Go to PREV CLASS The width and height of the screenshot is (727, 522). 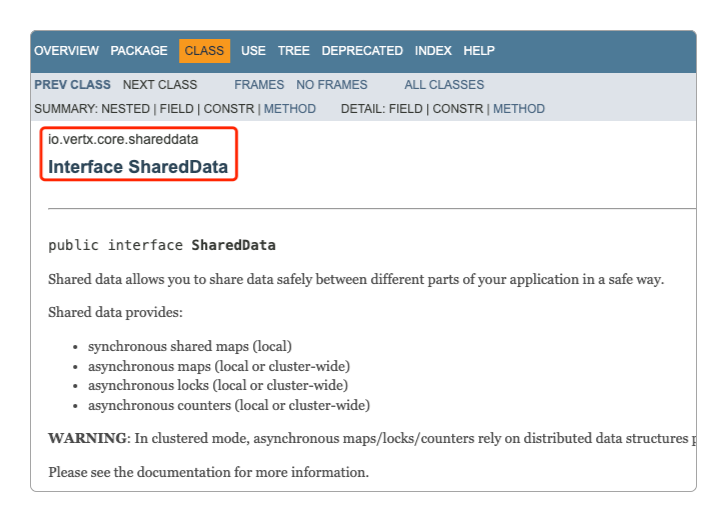72,85
